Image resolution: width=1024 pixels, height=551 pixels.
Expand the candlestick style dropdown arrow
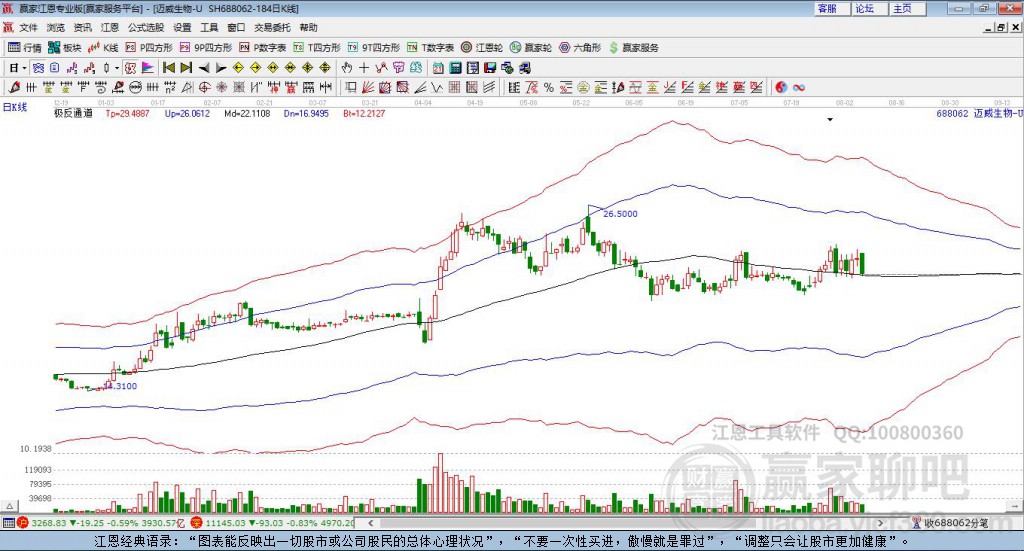point(117,68)
